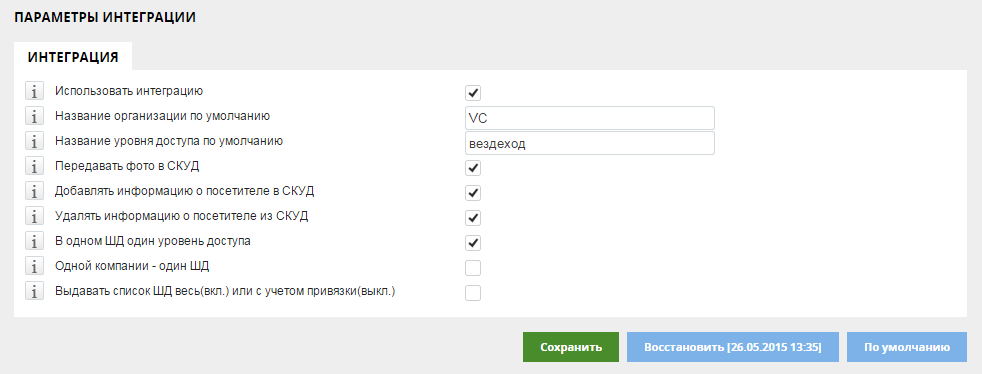Show info for Одной компании - один ШД
The image size is (982, 374).
pos(34,266)
